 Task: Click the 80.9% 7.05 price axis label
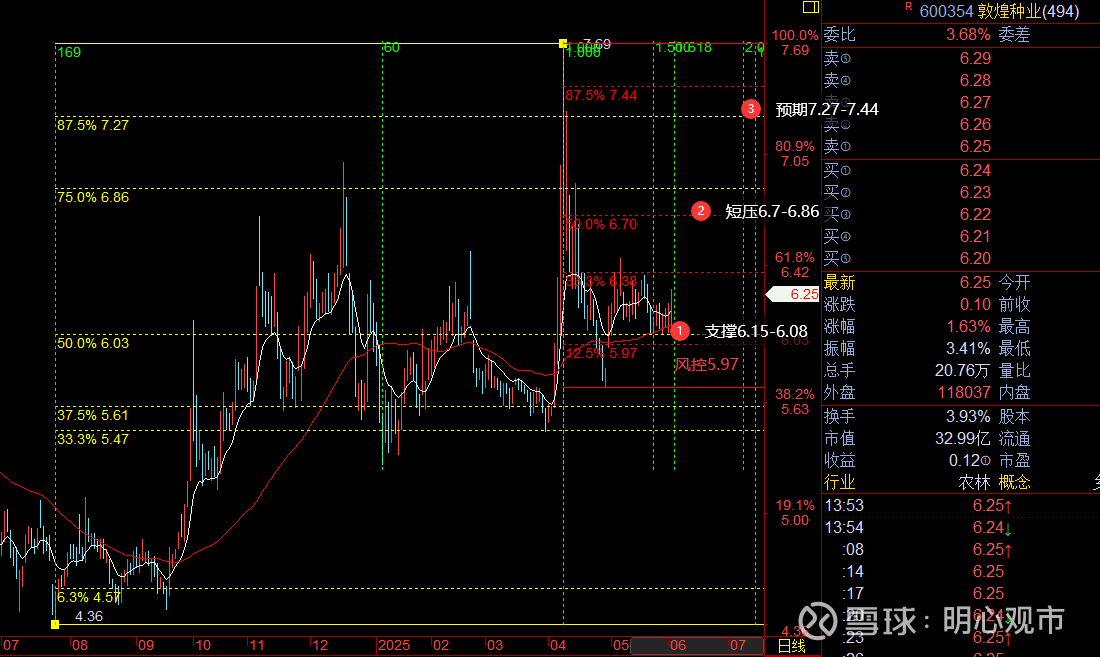[795, 154]
